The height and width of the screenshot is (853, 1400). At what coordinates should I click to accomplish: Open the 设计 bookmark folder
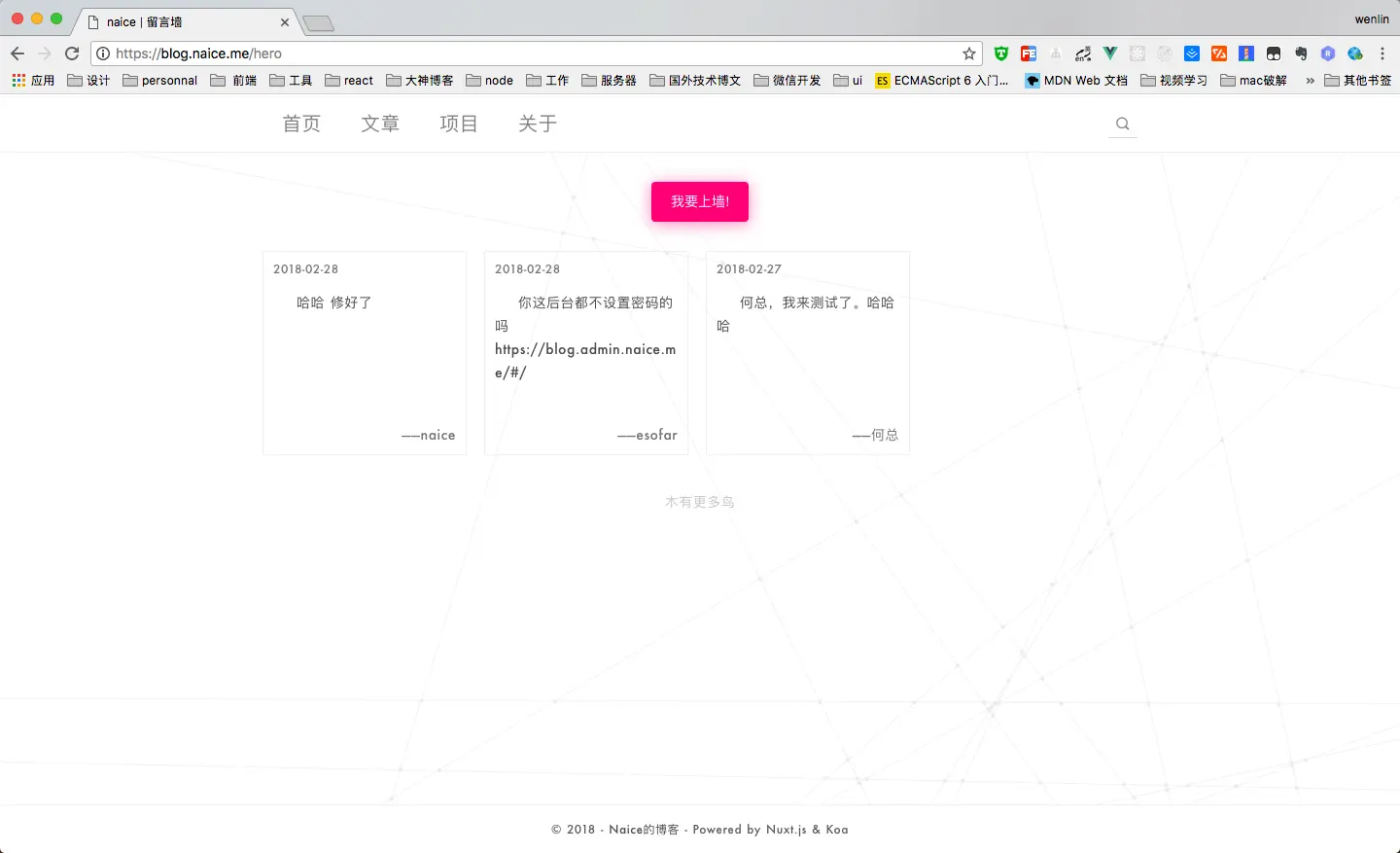[x=88, y=81]
